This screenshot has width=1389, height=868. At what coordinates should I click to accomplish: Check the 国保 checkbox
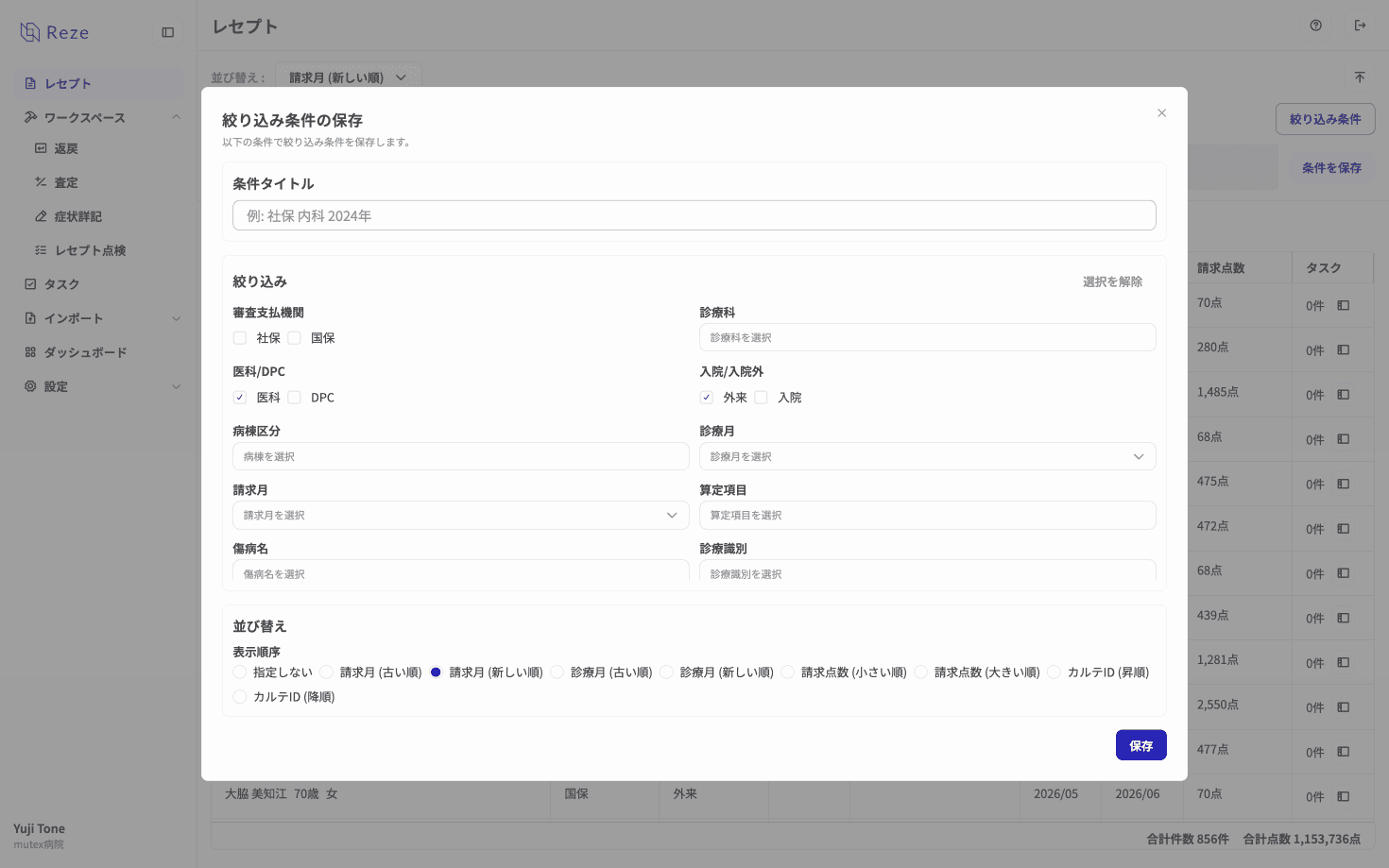[294, 338]
